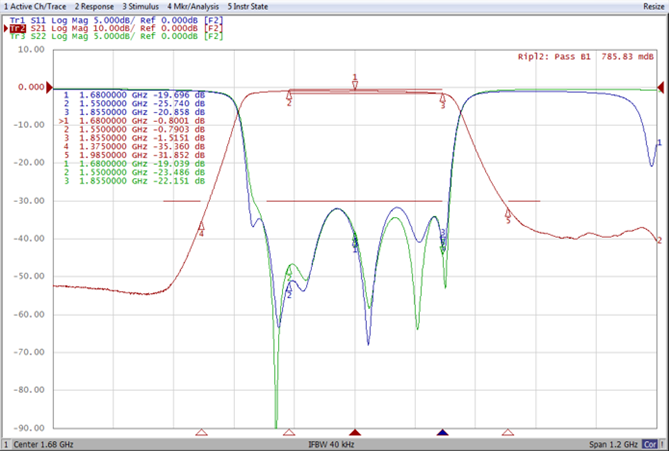
Task: Open the 2 Response menu
Action: click(94, 6)
